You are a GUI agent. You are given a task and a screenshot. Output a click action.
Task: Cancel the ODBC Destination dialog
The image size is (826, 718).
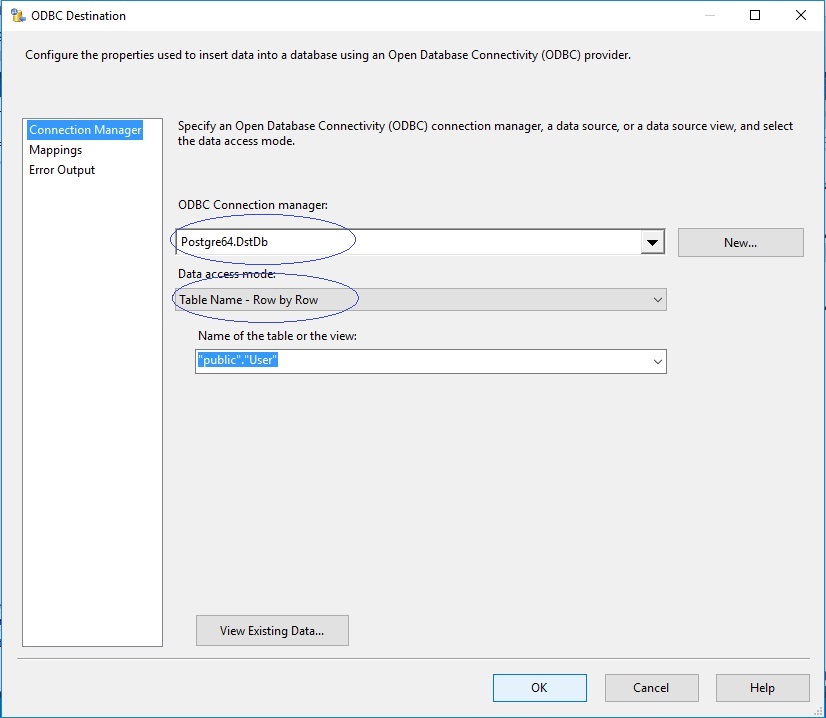point(651,687)
